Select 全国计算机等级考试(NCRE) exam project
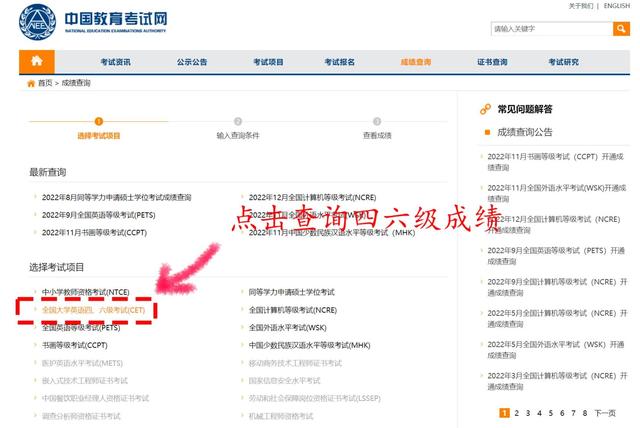640x428 pixels. tap(293, 310)
